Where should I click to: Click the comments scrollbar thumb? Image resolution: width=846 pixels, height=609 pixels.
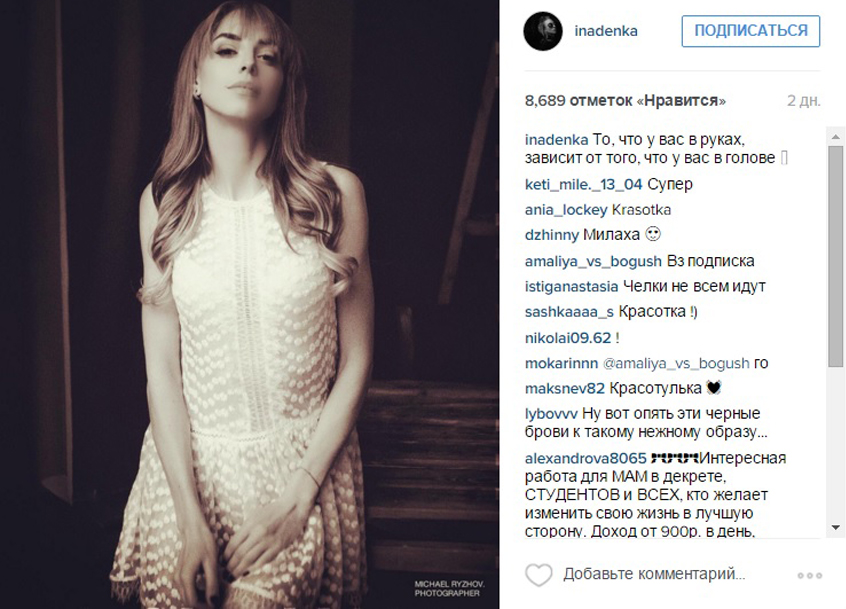pos(836,256)
